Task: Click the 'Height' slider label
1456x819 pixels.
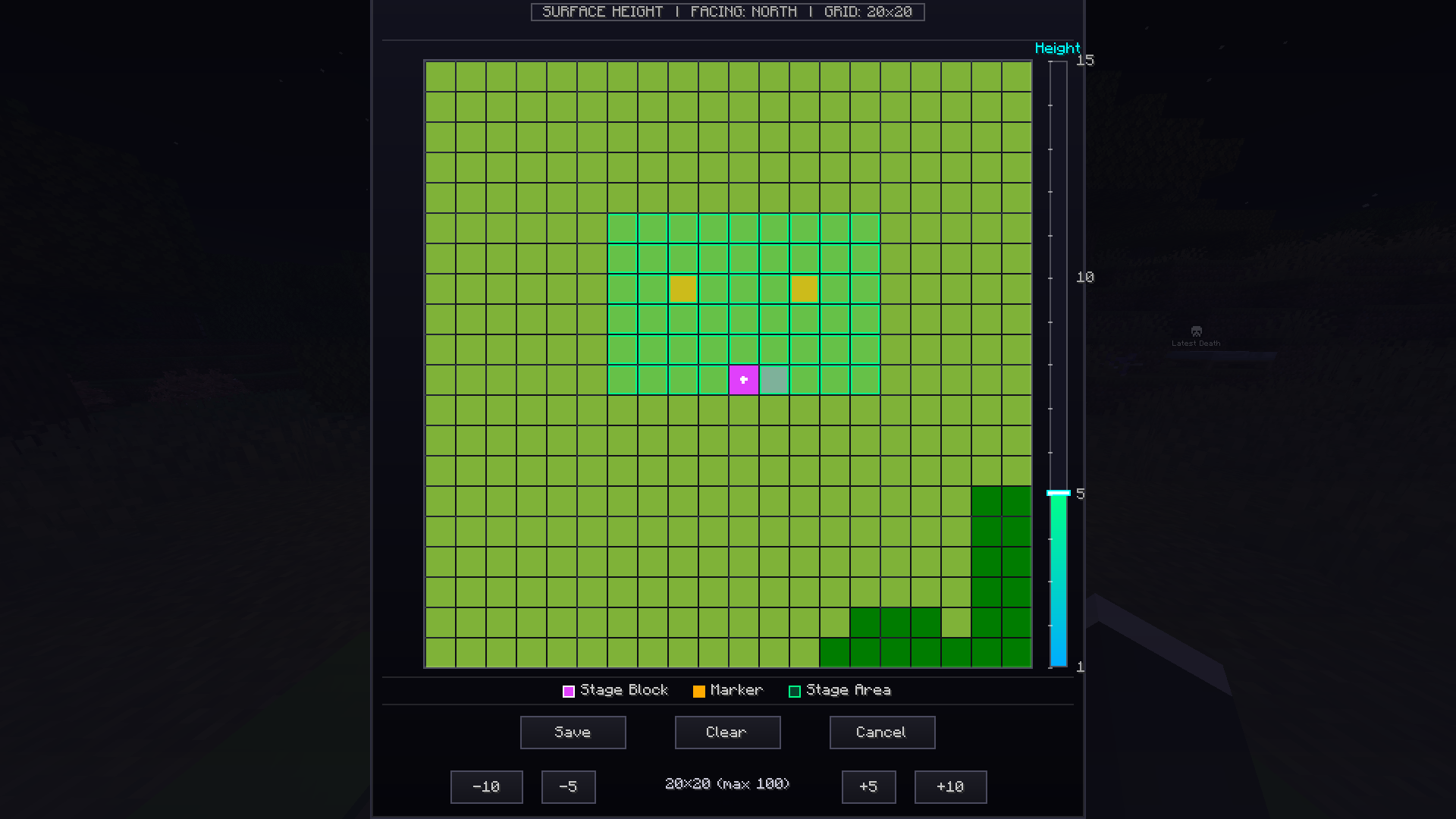Action: (1057, 48)
